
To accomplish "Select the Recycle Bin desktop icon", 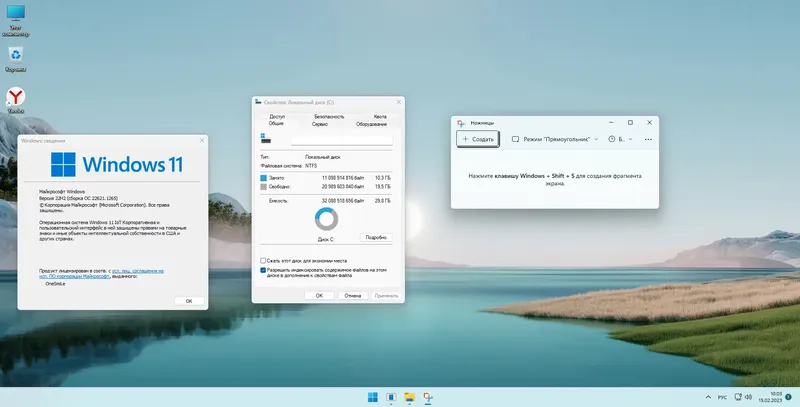I will (x=16, y=59).
